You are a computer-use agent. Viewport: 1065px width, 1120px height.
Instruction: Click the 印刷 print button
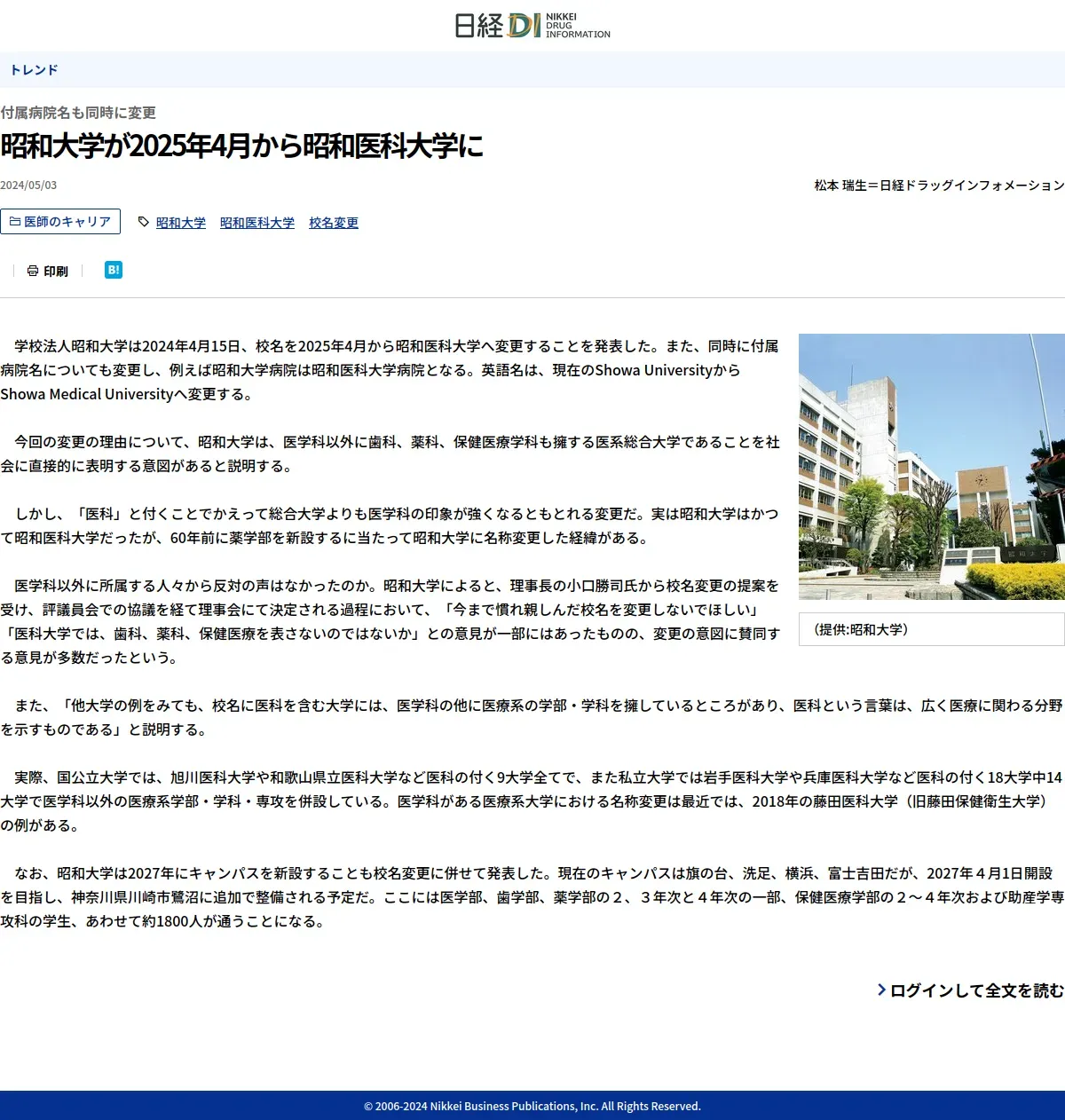(48, 271)
